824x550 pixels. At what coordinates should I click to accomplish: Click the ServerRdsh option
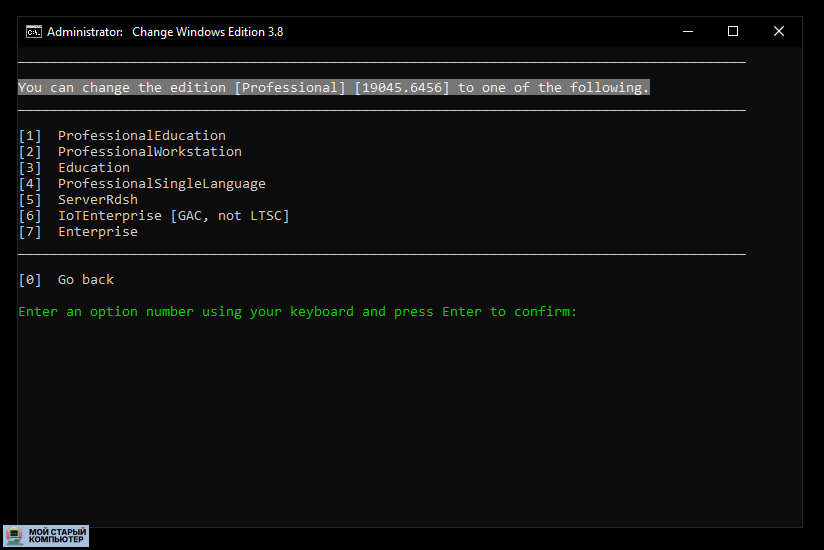click(x=97, y=199)
